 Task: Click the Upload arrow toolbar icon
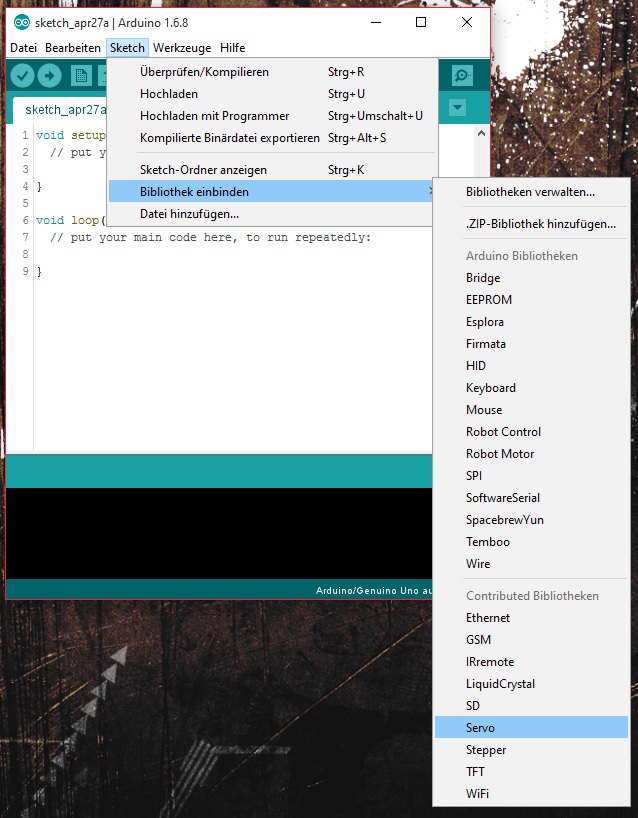pyautogui.click(x=49, y=76)
